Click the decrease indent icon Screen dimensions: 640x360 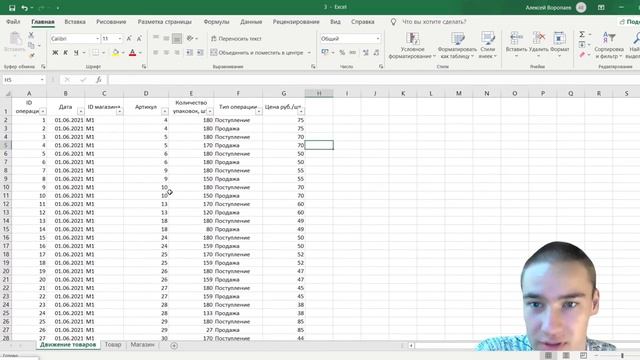click(189, 53)
